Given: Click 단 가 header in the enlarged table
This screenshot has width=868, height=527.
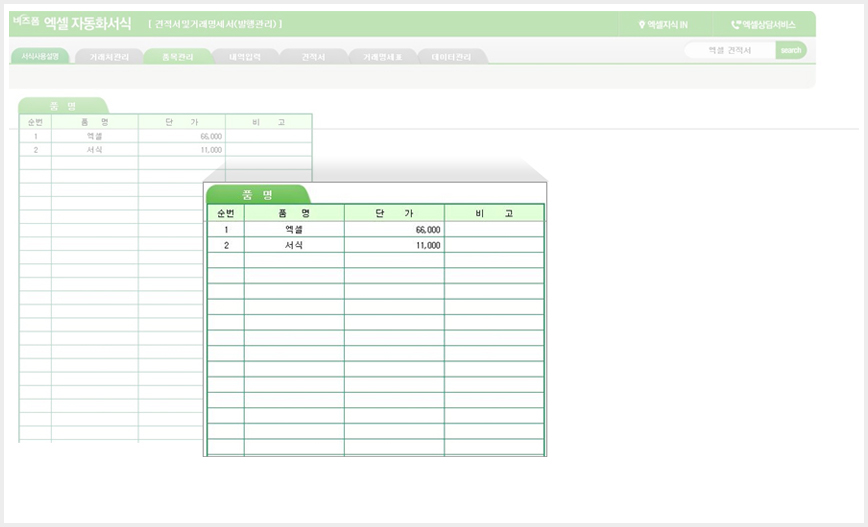Looking at the screenshot, I should (394, 213).
